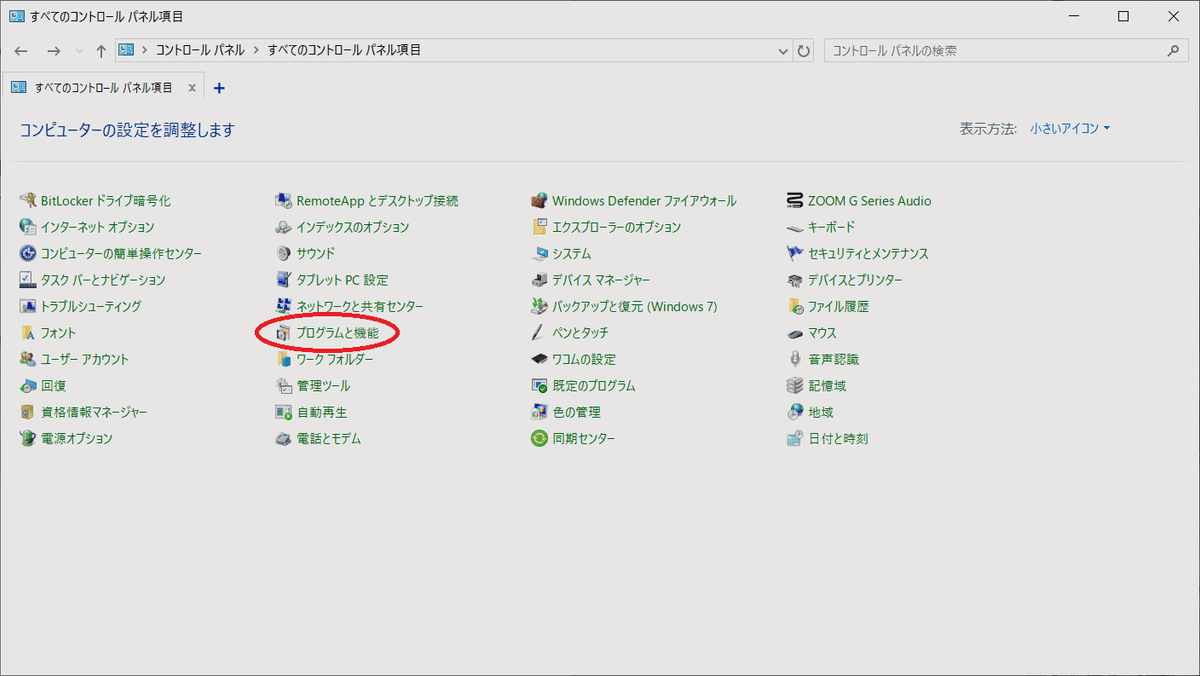Launch BitLocker ドライブ暗号化

click(x=104, y=200)
